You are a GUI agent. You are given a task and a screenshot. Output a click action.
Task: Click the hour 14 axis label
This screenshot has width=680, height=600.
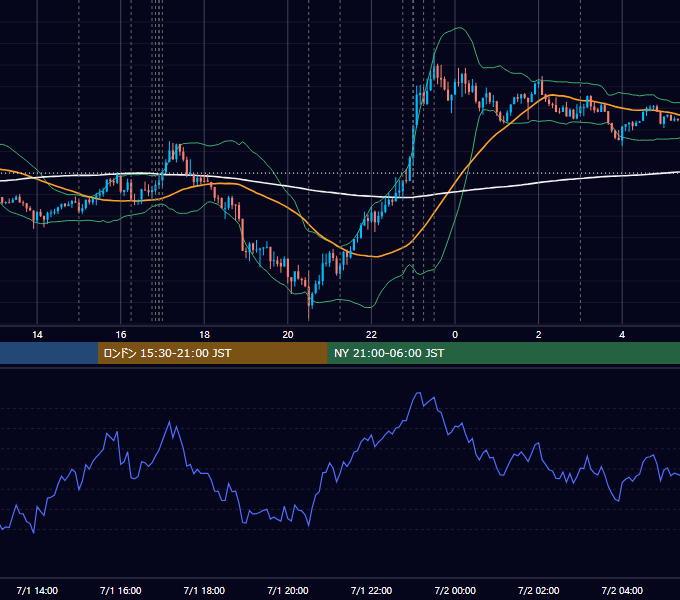37,335
